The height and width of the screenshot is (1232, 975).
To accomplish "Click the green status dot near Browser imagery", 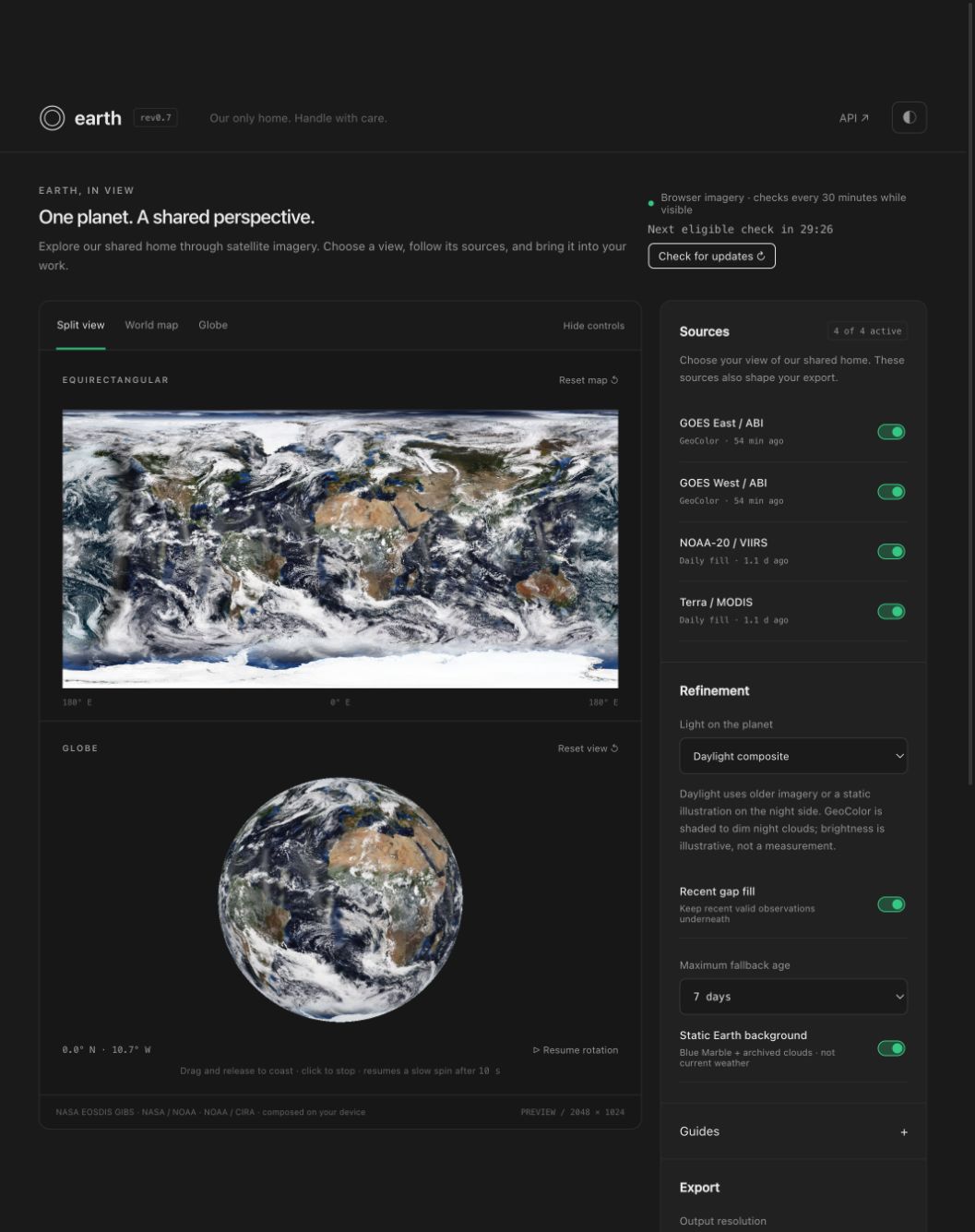I will [x=651, y=203].
